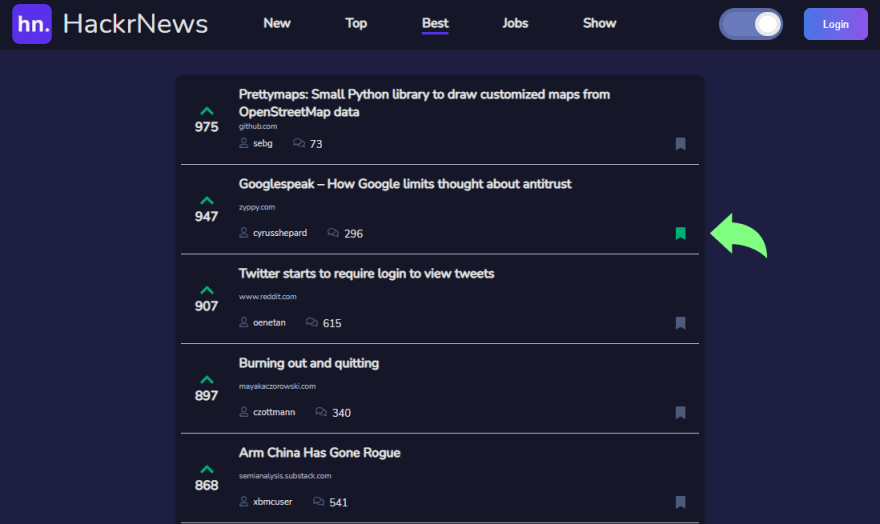Open comments icon next to 615
This screenshot has width=880, height=524.
point(311,323)
